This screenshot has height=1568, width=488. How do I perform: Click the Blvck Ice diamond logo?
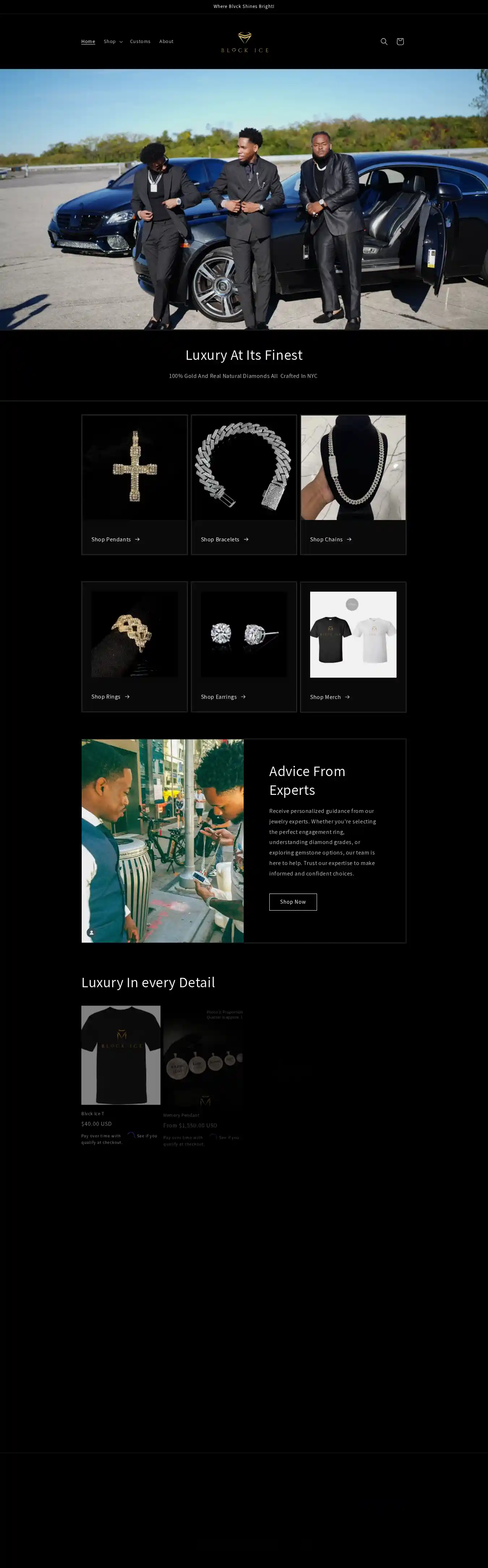[245, 42]
